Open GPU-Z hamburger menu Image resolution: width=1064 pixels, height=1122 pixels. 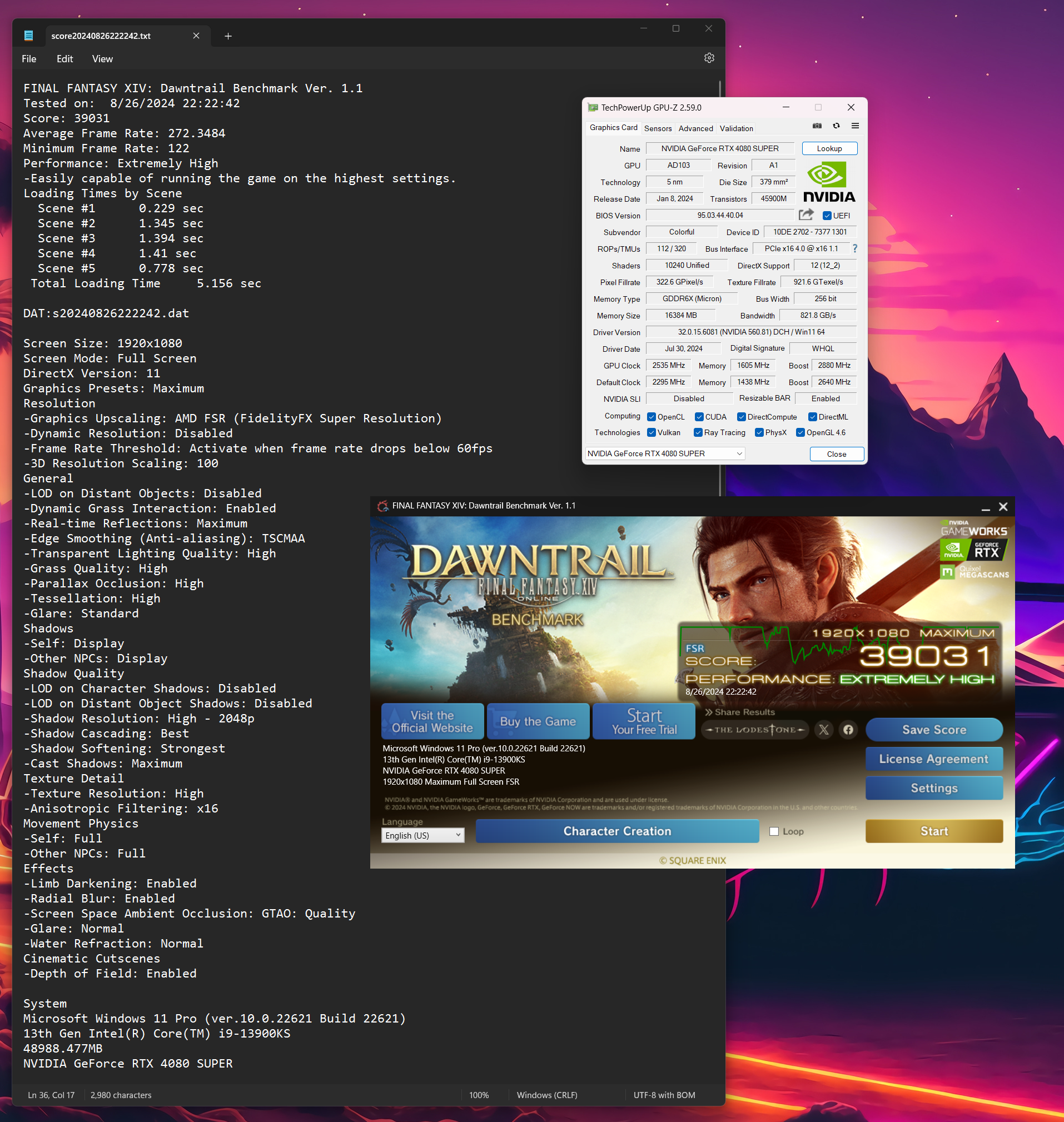click(855, 126)
